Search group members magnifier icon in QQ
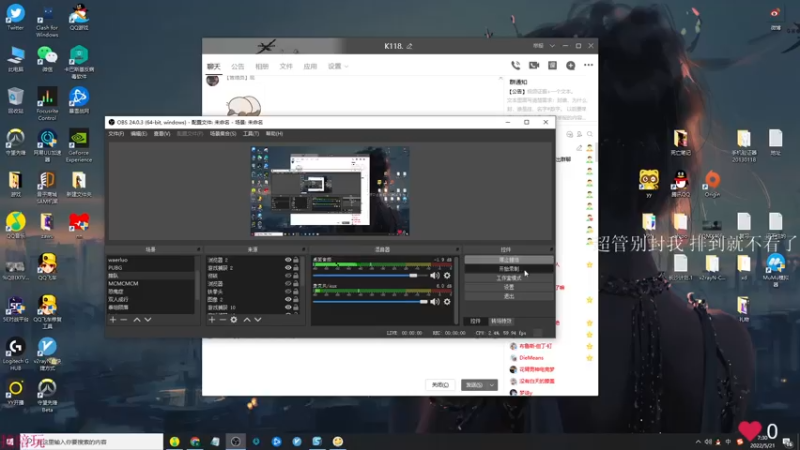The width and height of the screenshot is (800, 450). click(x=590, y=134)
